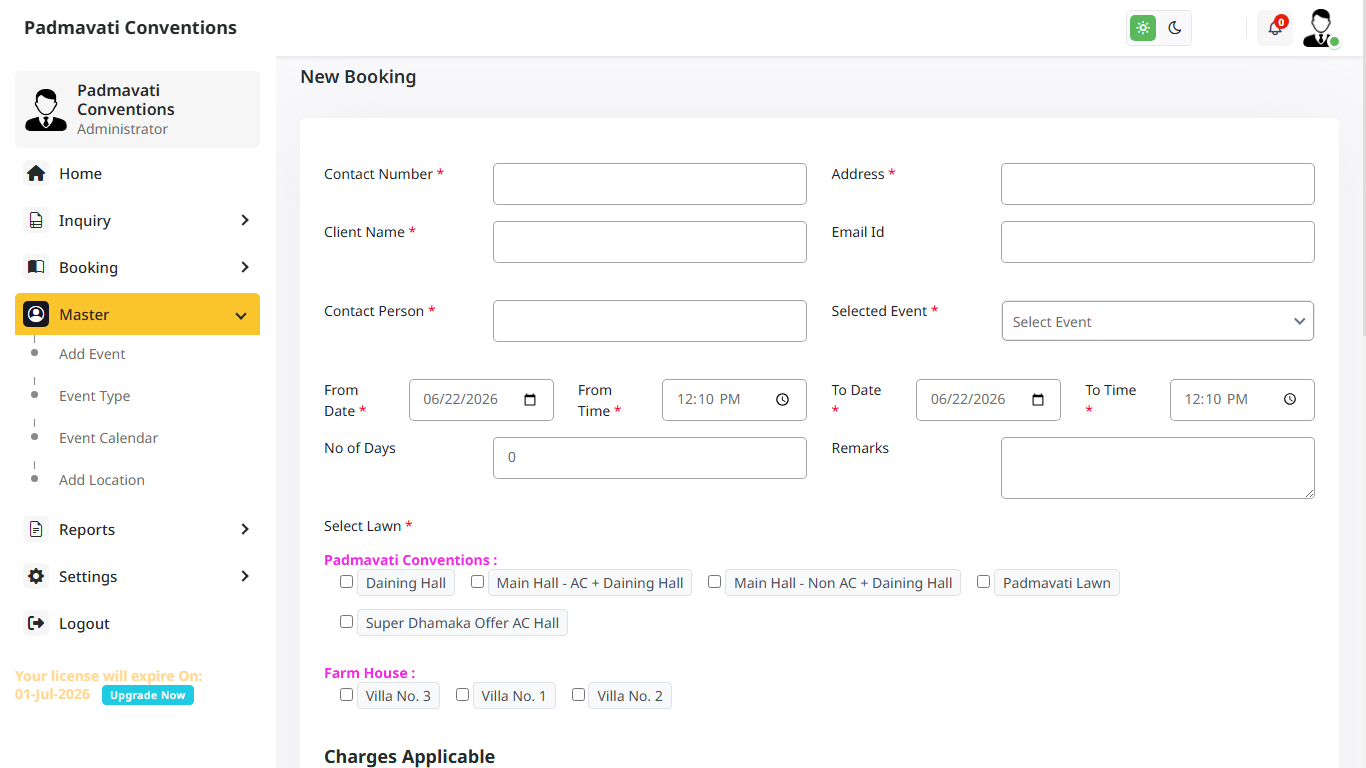Open user profile avatar in header
1366x768 pixels.
coord(1321,28)
